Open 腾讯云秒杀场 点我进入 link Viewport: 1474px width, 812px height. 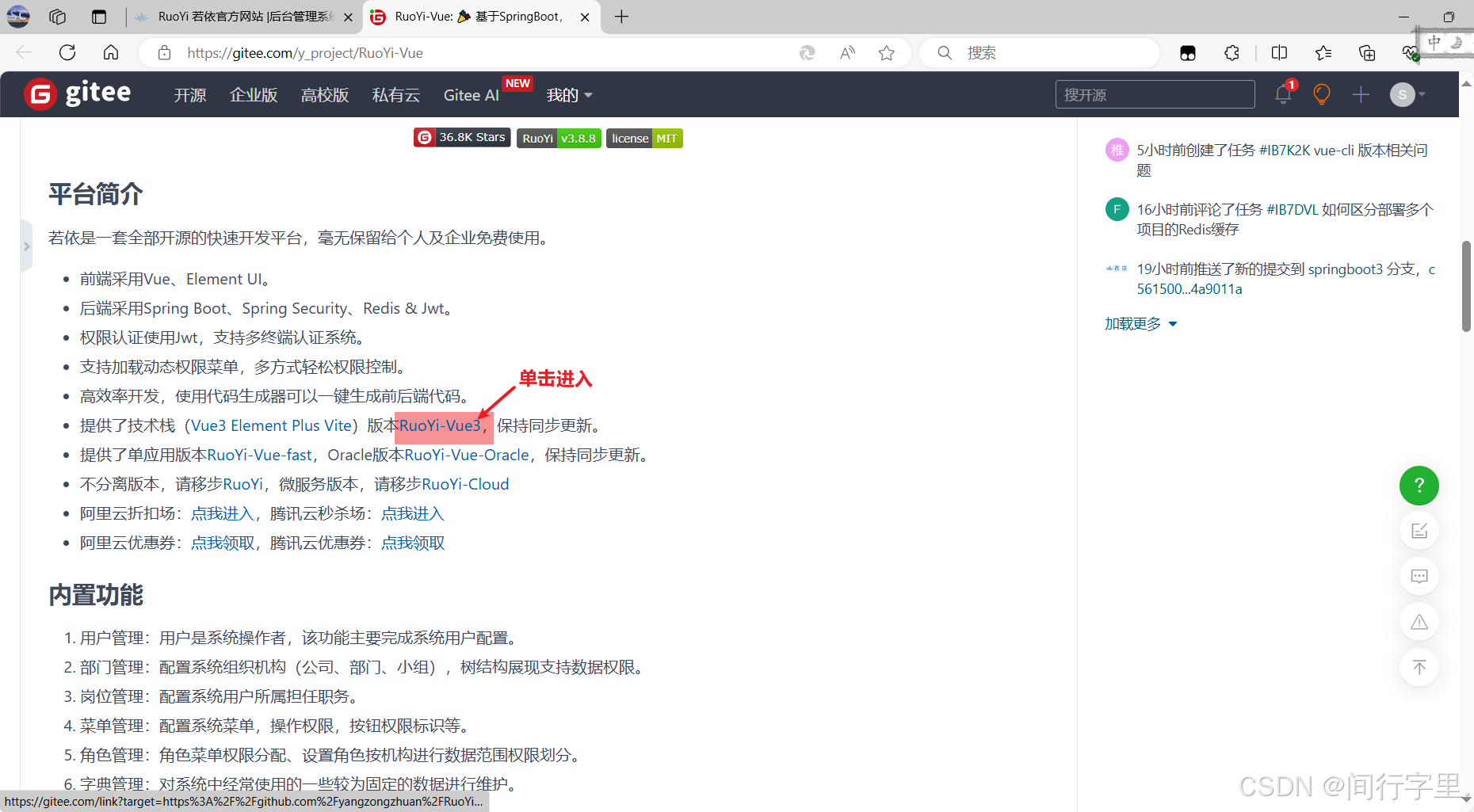click(x=413, y=513)
